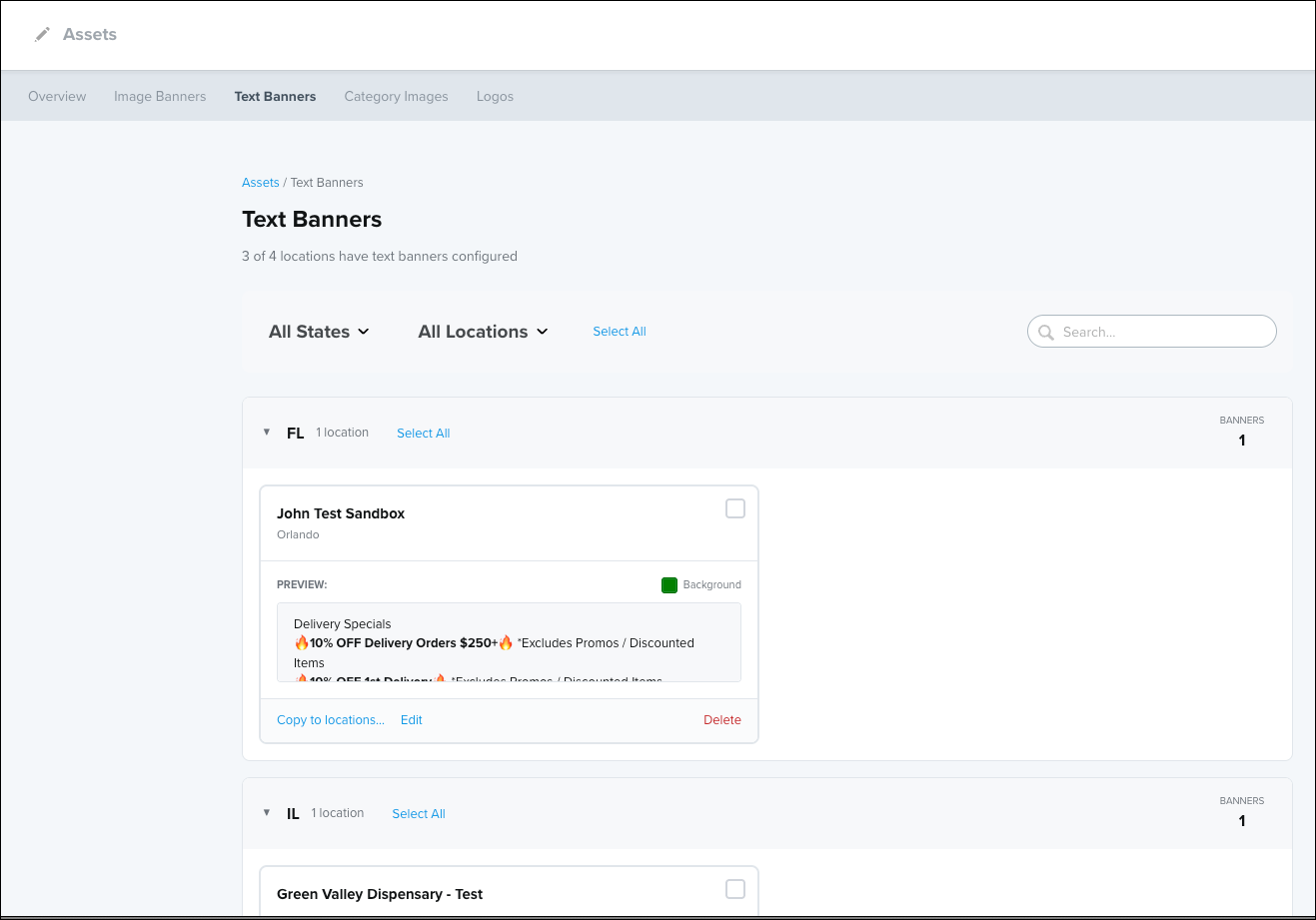Click the John Test Sandbox location name
Viewport: 1316px width, 920px height.
point(341,513)
